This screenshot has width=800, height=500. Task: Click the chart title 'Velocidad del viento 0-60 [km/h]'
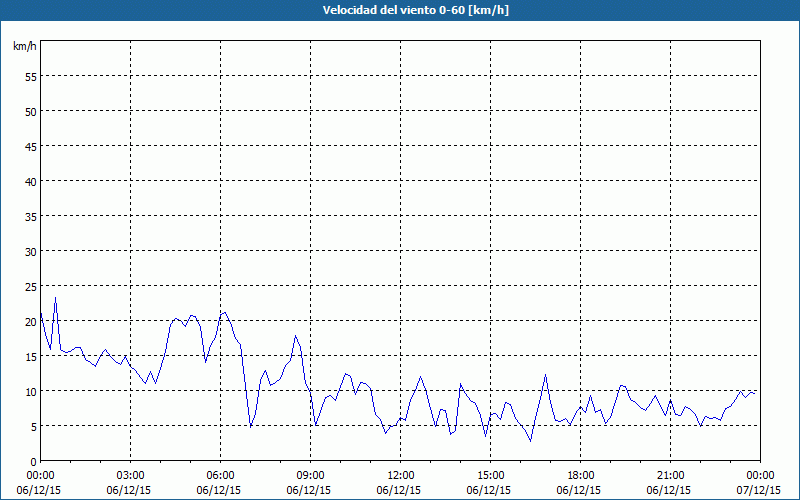400,10
